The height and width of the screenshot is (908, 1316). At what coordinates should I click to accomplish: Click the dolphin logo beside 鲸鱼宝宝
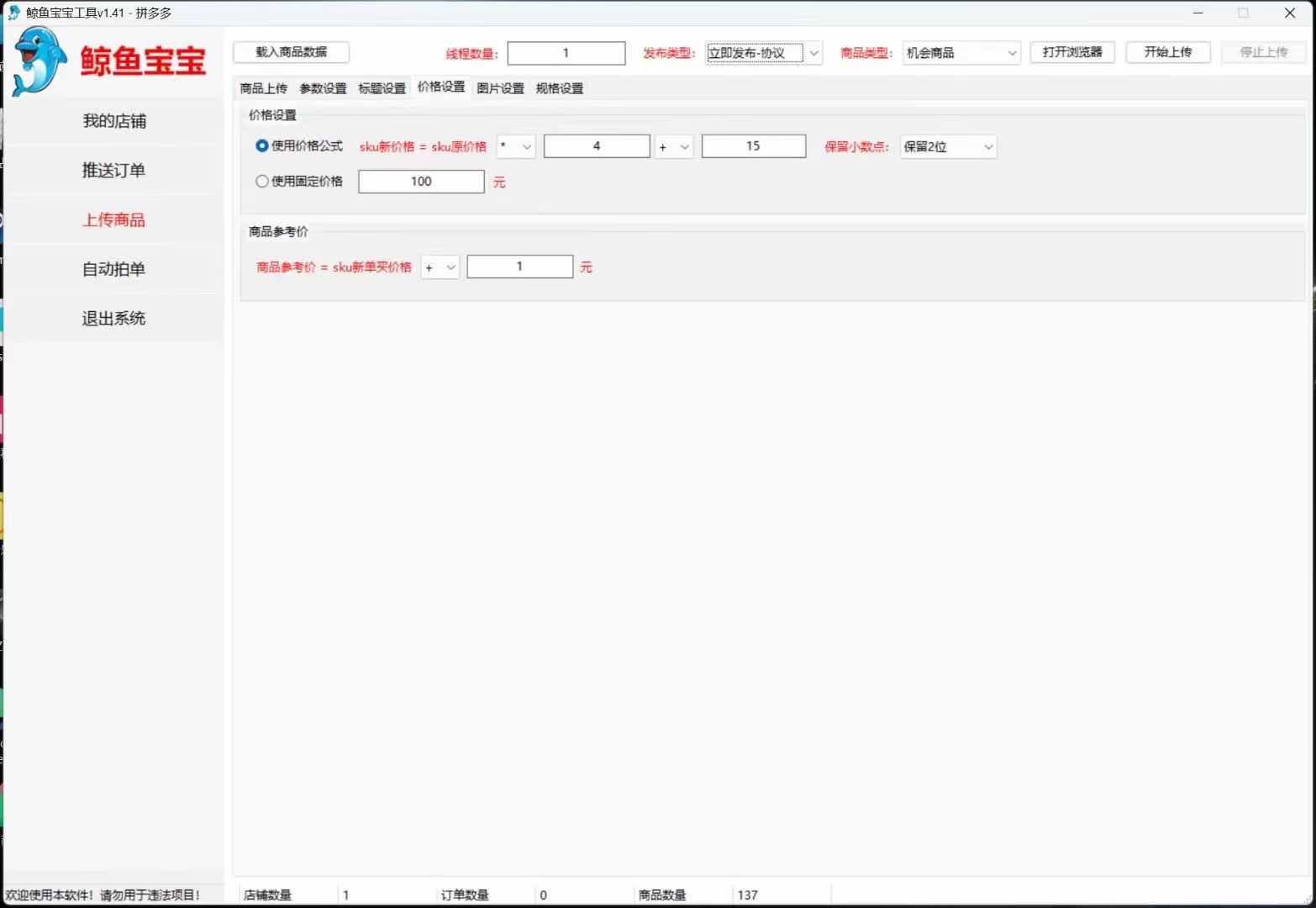pos(39,61)
